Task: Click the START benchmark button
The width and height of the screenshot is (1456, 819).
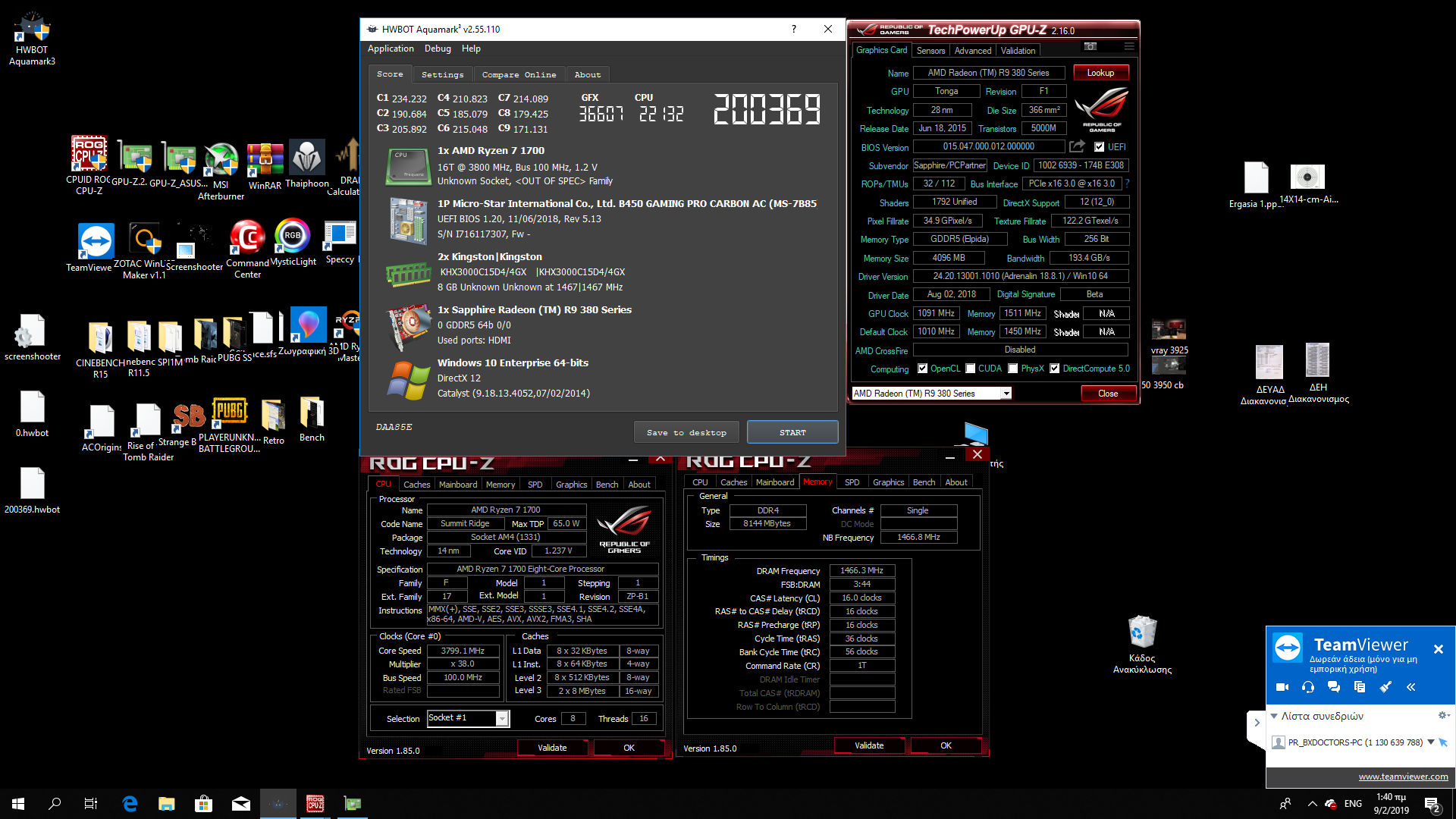Action: point(792,432)
